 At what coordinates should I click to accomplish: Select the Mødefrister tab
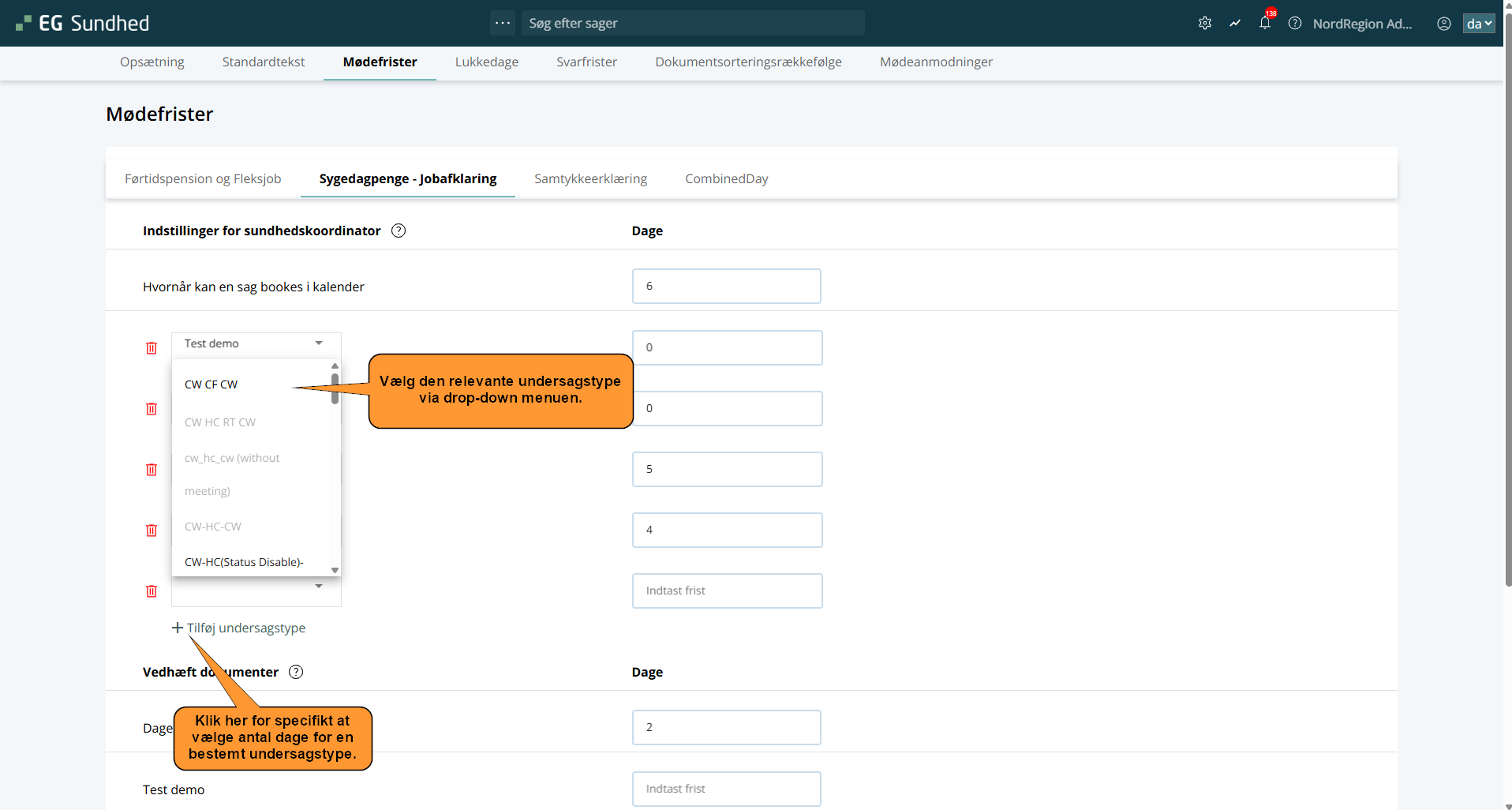click(380, 62)
